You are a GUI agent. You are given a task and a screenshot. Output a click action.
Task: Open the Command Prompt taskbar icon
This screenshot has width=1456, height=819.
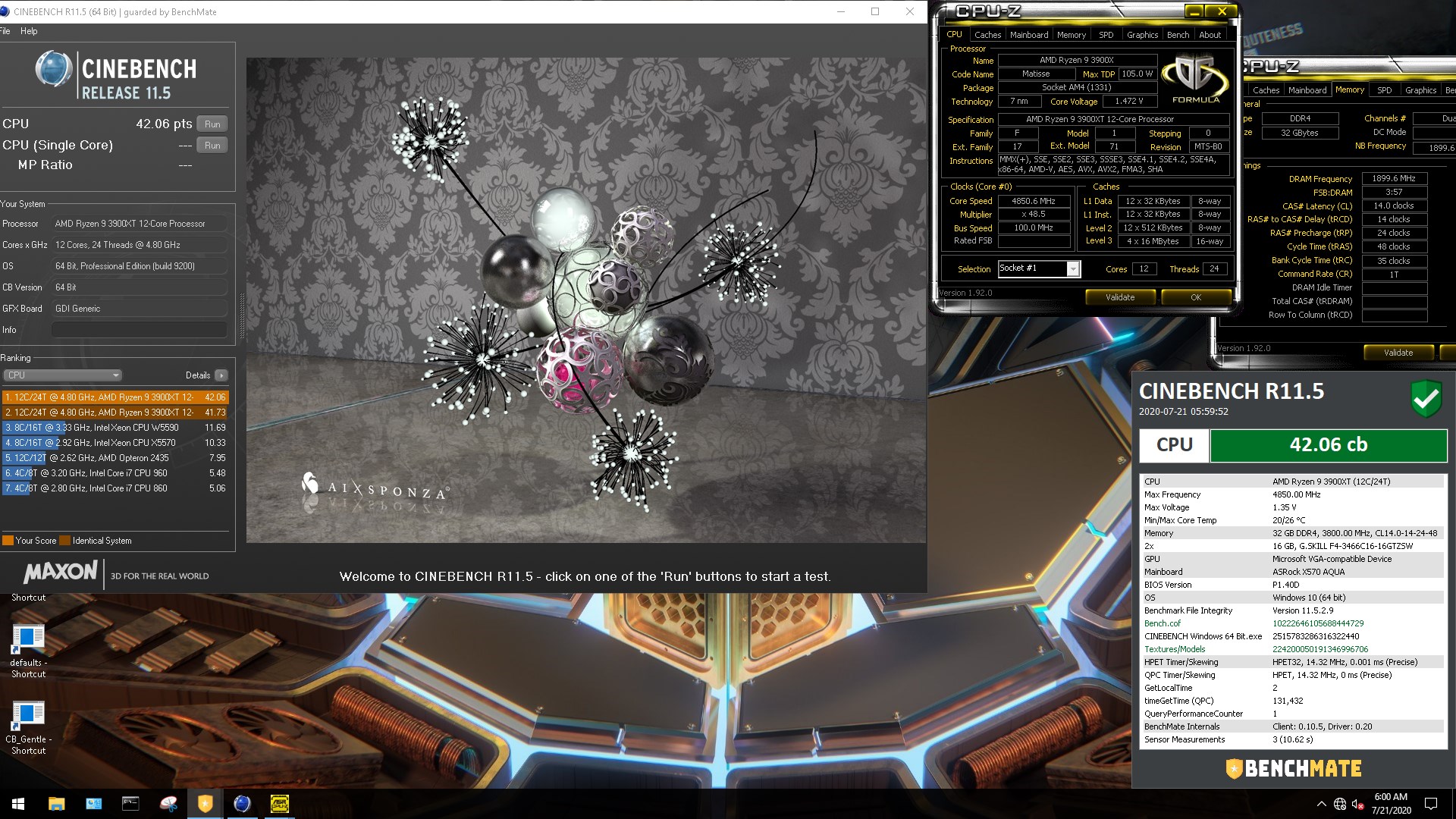(x=130, y=804)
